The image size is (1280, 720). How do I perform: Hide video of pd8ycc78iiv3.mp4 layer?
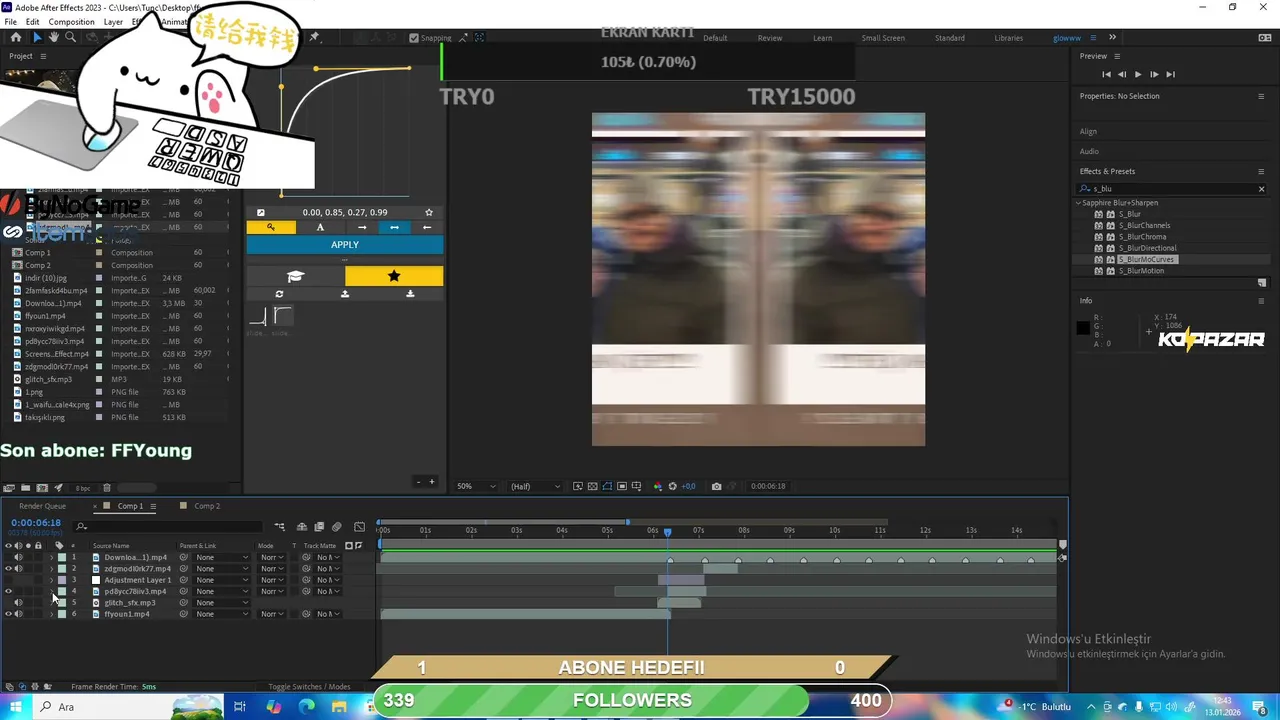click(8, 592)
